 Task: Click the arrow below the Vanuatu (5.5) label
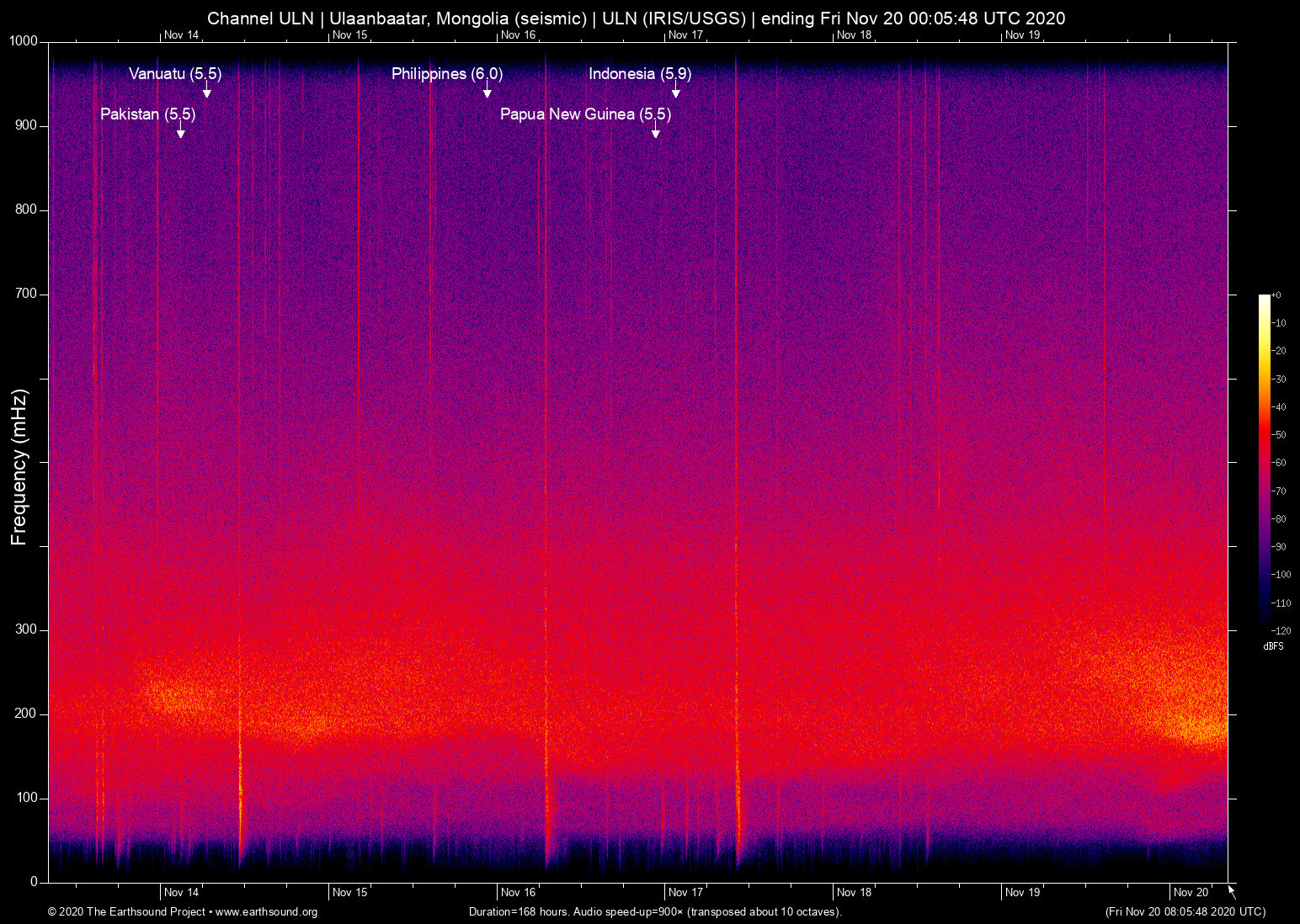(207, 91)
